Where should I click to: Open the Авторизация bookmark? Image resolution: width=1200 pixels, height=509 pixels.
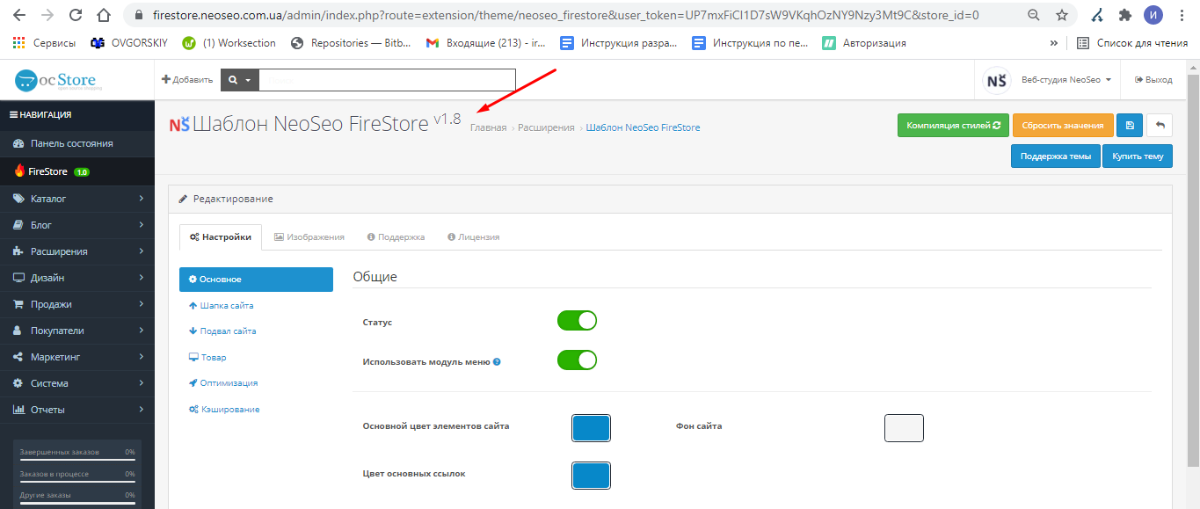864,43
